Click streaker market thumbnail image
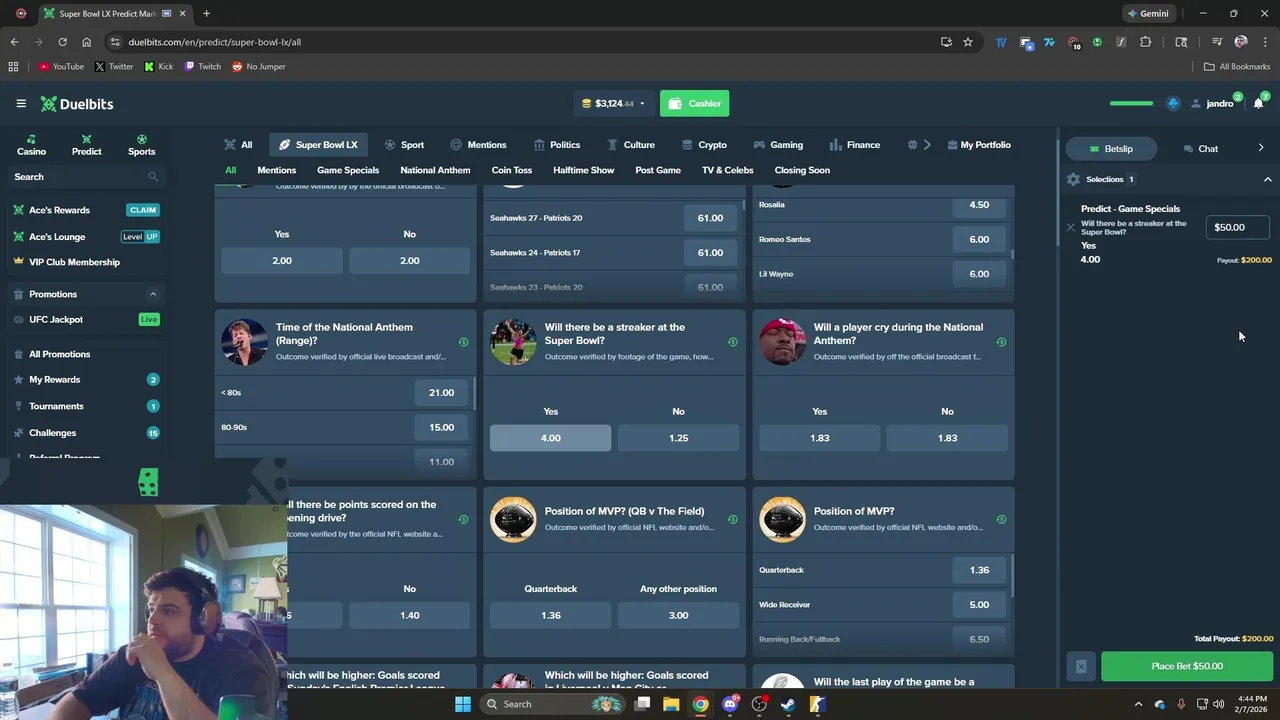Viewport: 1280px width, 720px height. [513, 342]
